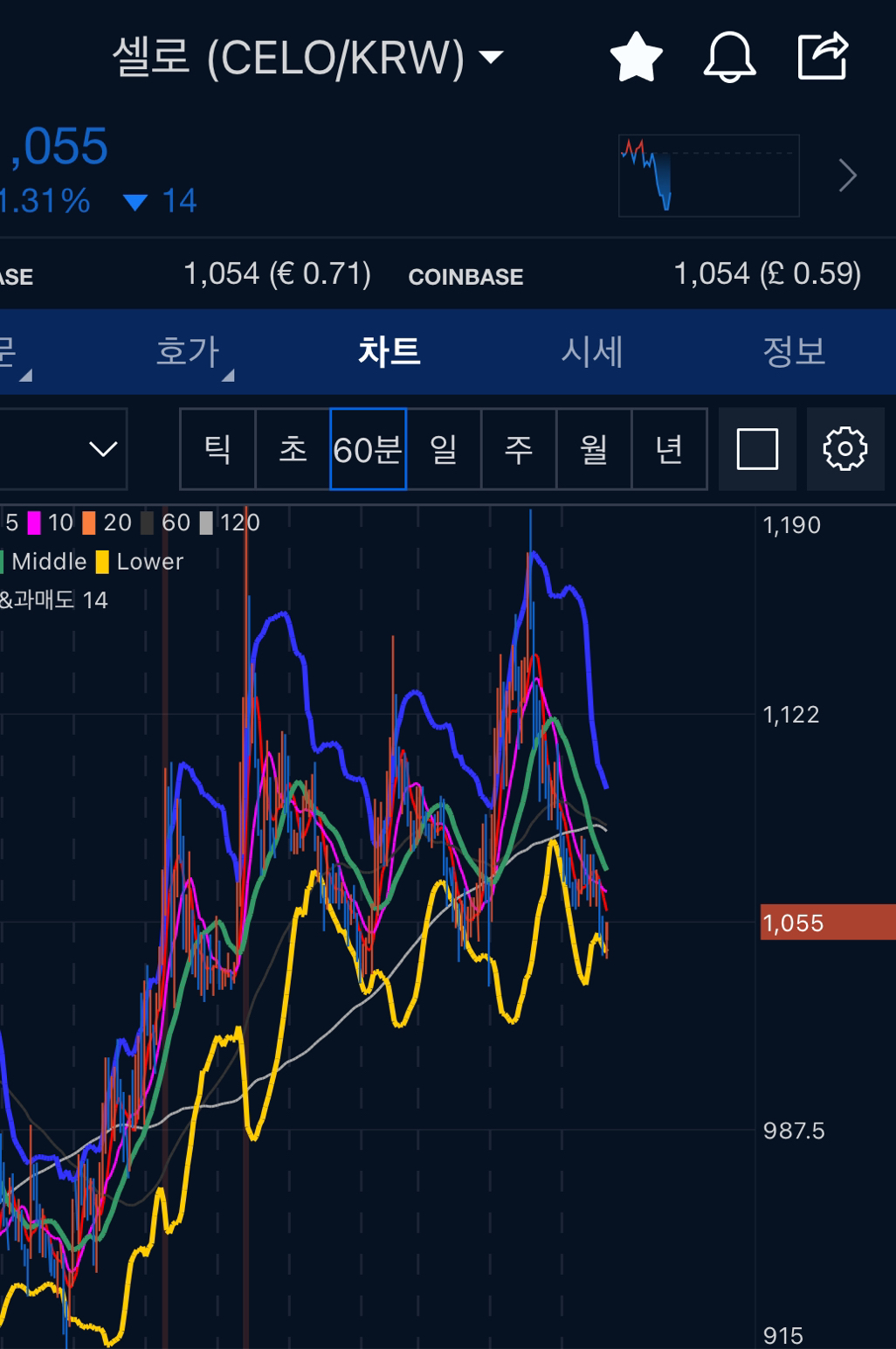Tap the blue down triangle price change
The image size is (896, 1349).
tap(135, 203)
